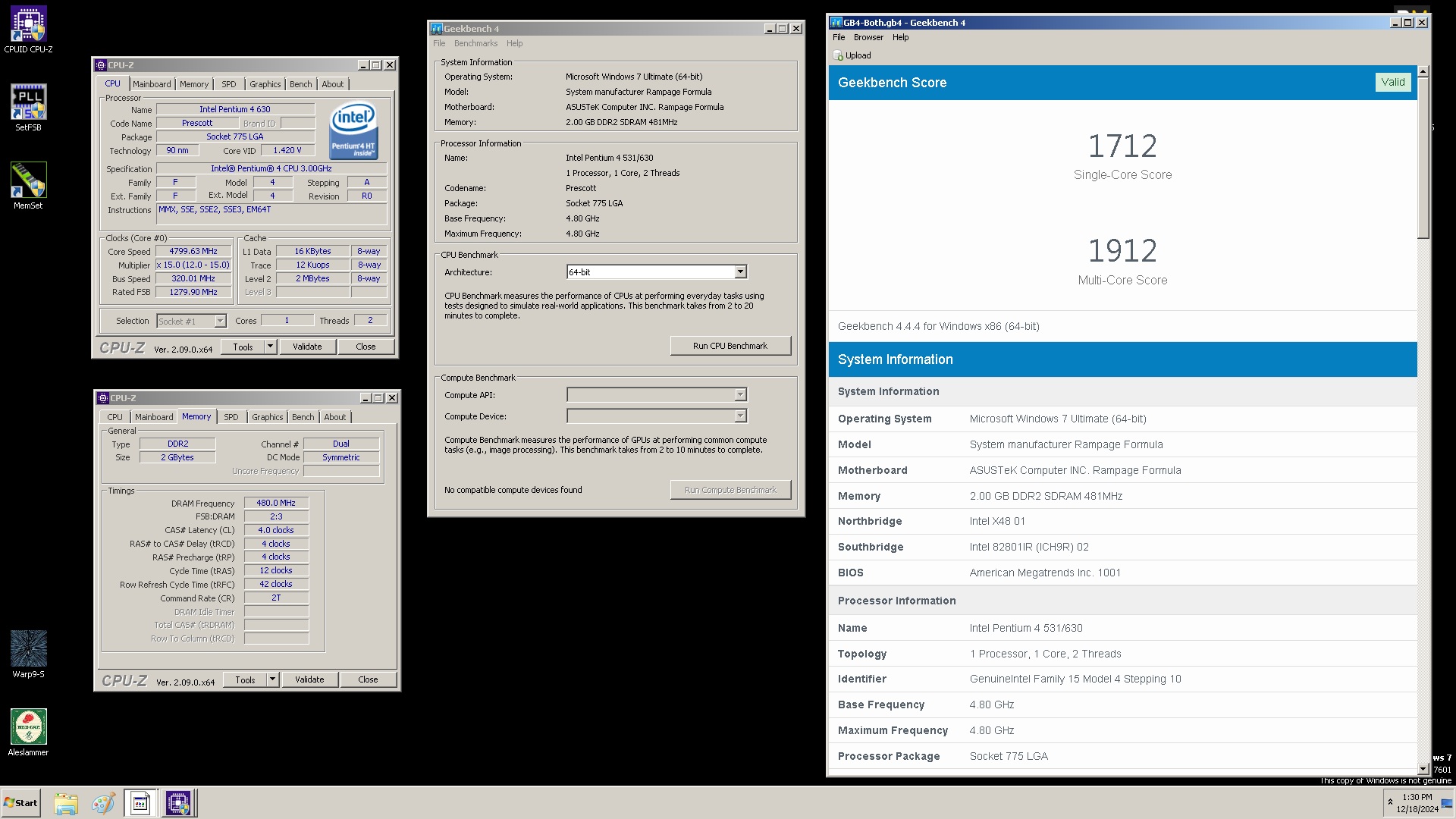Click the 1912 Multi-Core Score

tap(1122, 251)
